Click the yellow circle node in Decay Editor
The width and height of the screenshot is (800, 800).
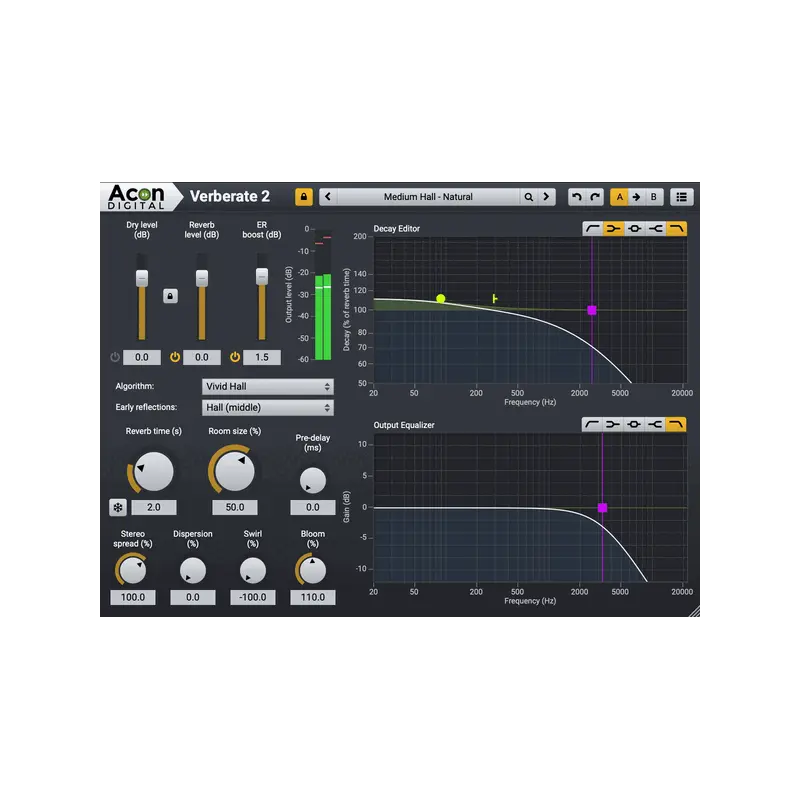[441, 298]
